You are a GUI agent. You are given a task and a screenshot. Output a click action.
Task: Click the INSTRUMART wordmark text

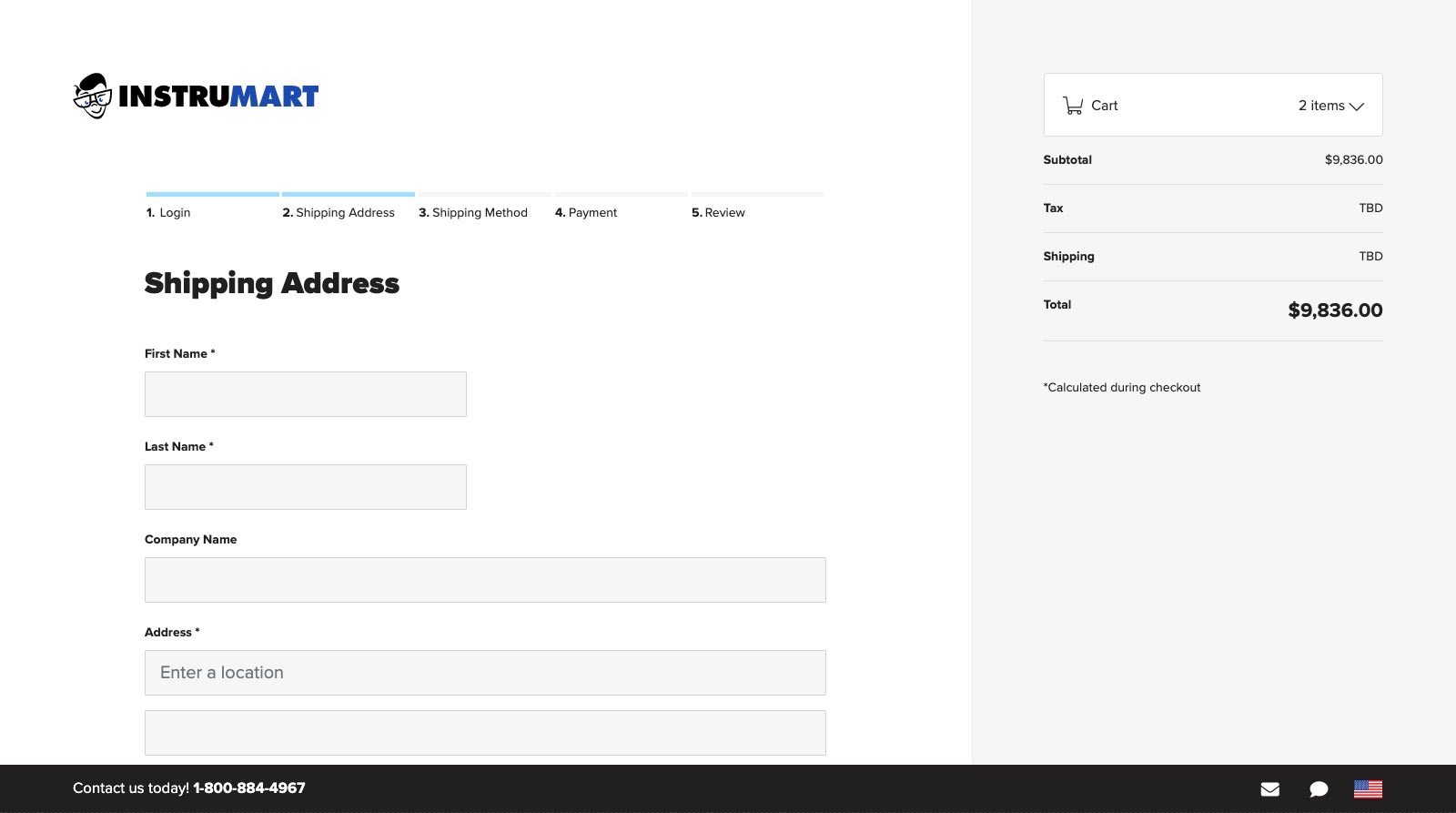point(218,97)
